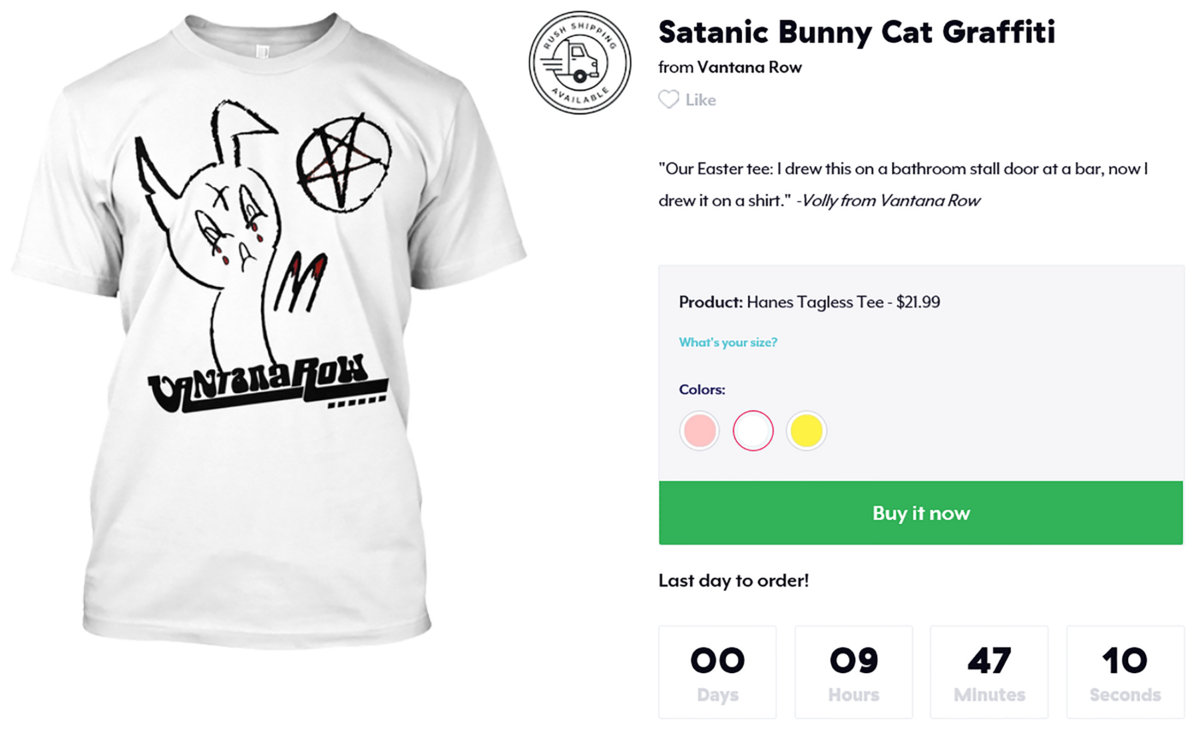
Task: Click the Satanic Bunny Cat Graffiti title
Action: 856,32
